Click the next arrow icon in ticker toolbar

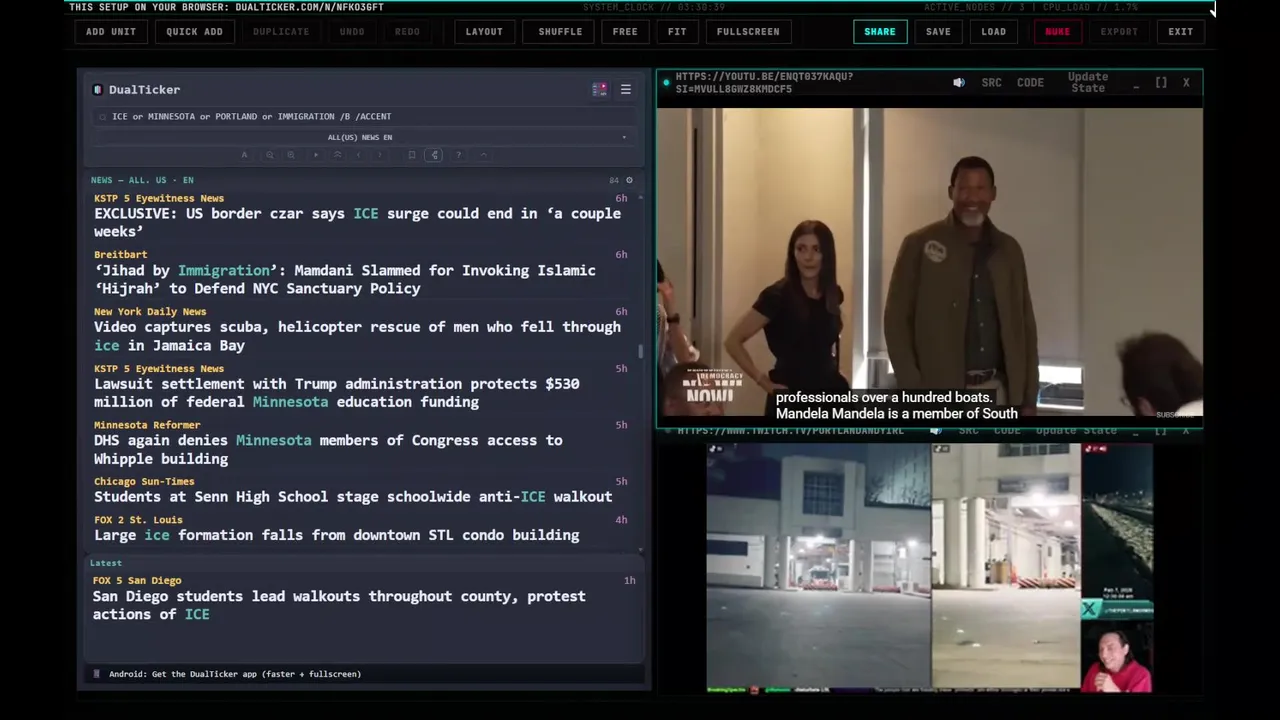(x=380, y=155)
